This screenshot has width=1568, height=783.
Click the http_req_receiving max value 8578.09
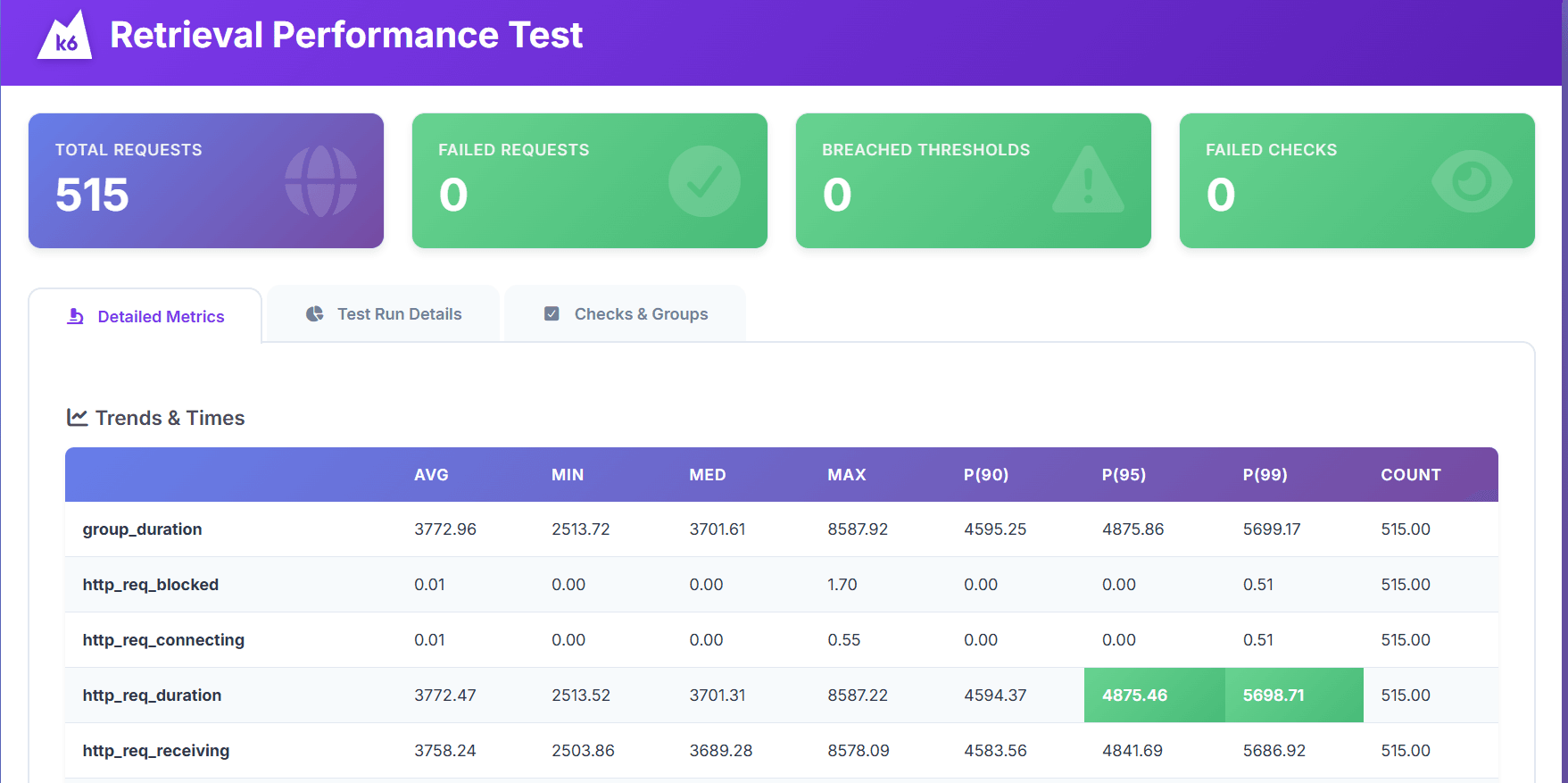click(x=859, y=751)
